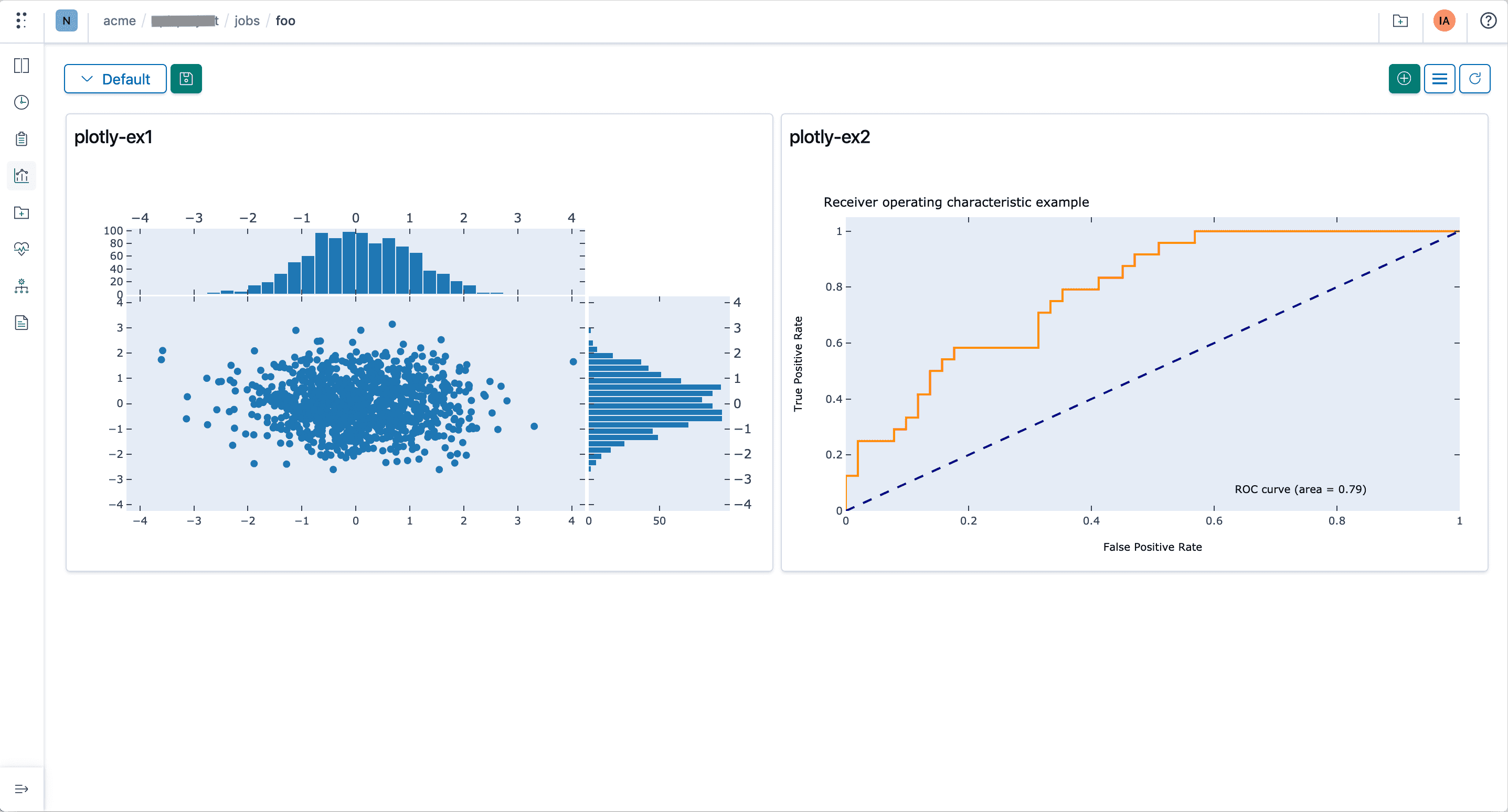Screen dimensions: 1508x812
Task: Expand the app grid menu top left
Action: [x=22, y=20]
